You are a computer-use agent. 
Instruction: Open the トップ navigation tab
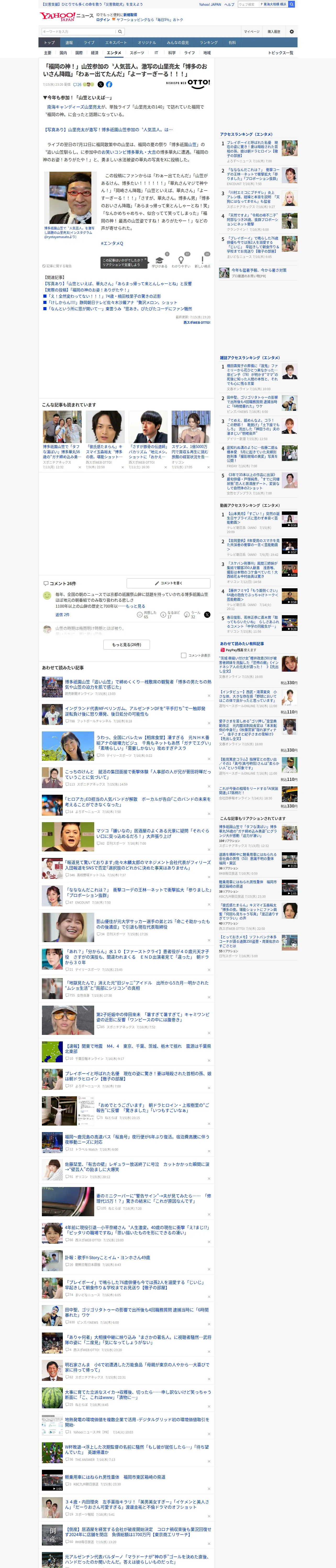click(x=49, y=43)
